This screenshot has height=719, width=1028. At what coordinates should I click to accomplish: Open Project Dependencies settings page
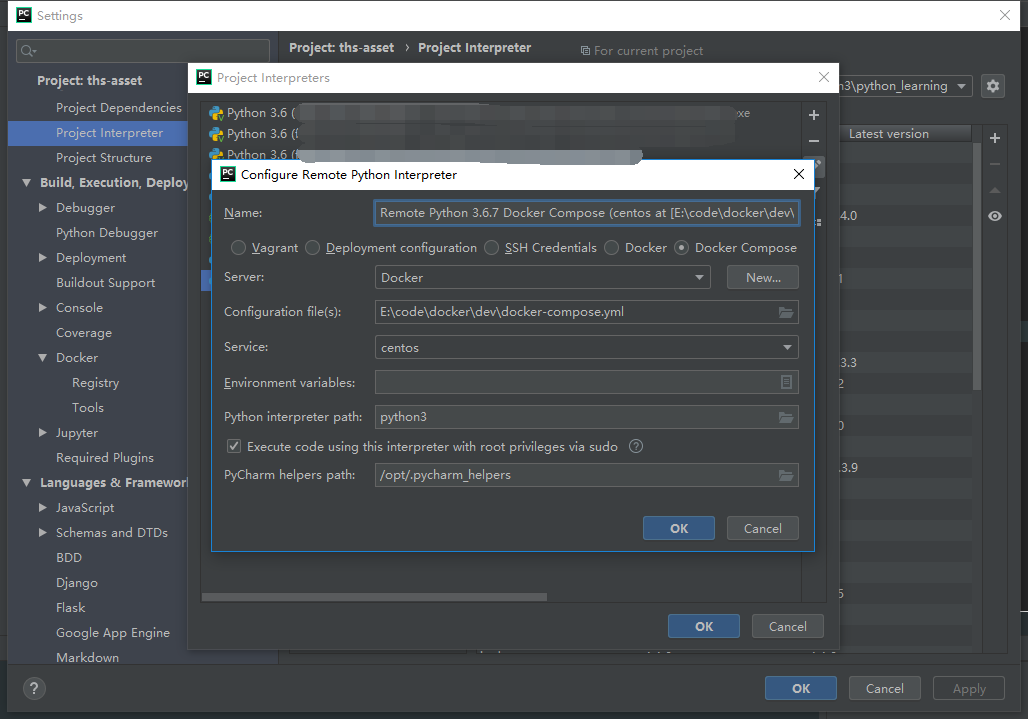point(119,107)
